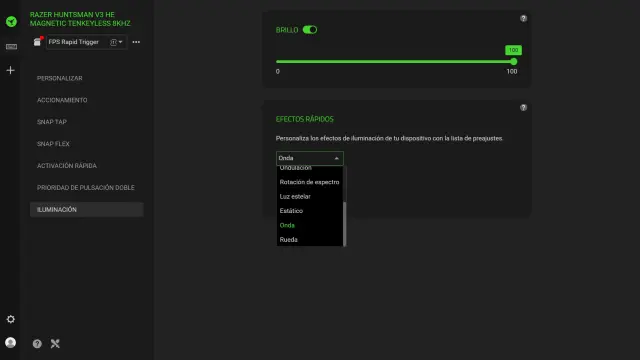Click the Razer Huntsman V3 HE device title
The width and height of the screenshot is (640, 360).
coord(80,19)
